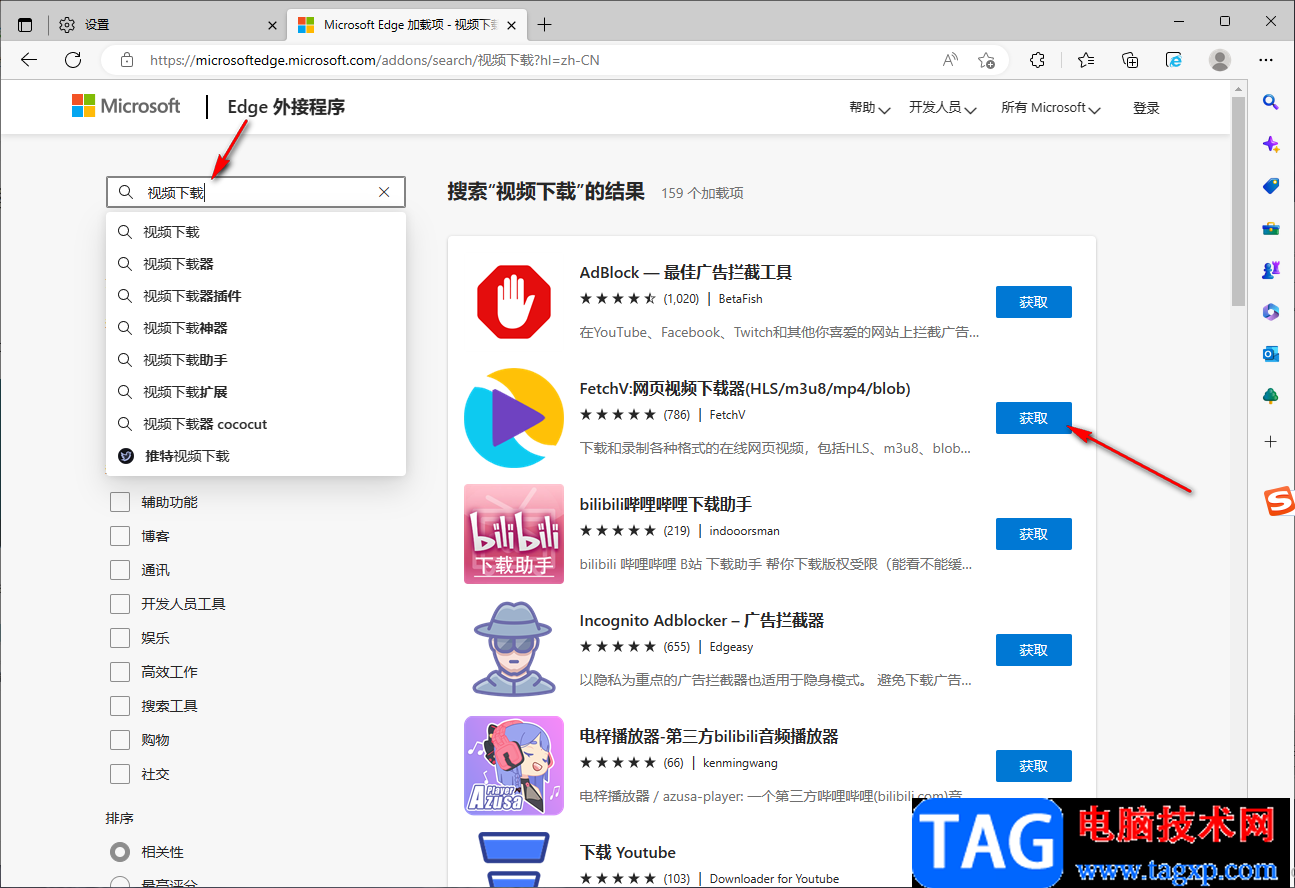Choose suggestion 视频下载器 cococut
The width and height of the screenshot is (1295, 888).
point(256,424)
